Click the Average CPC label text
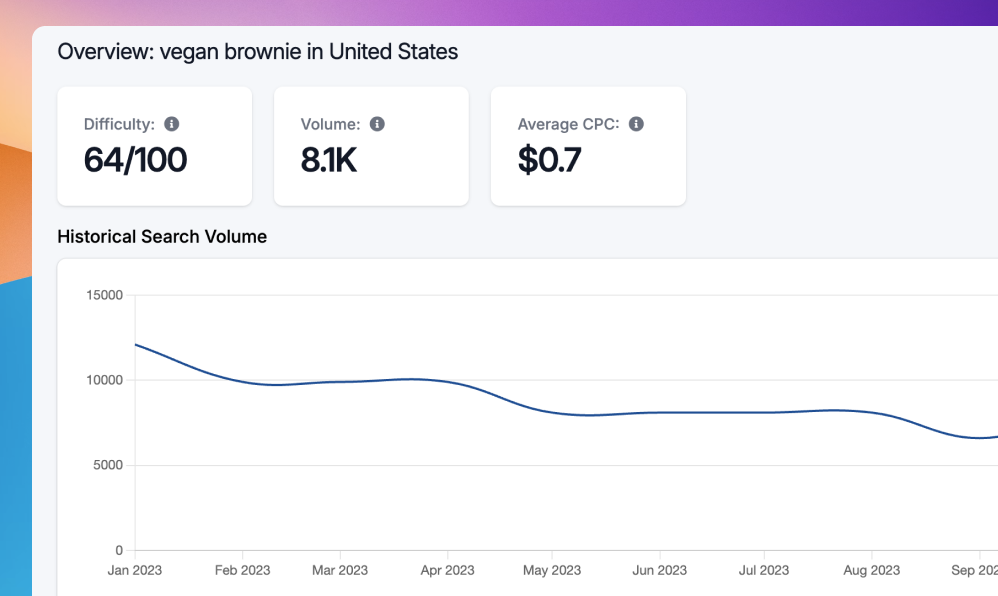The height and width of the screenshot is (596, 998). pos(568,125)
